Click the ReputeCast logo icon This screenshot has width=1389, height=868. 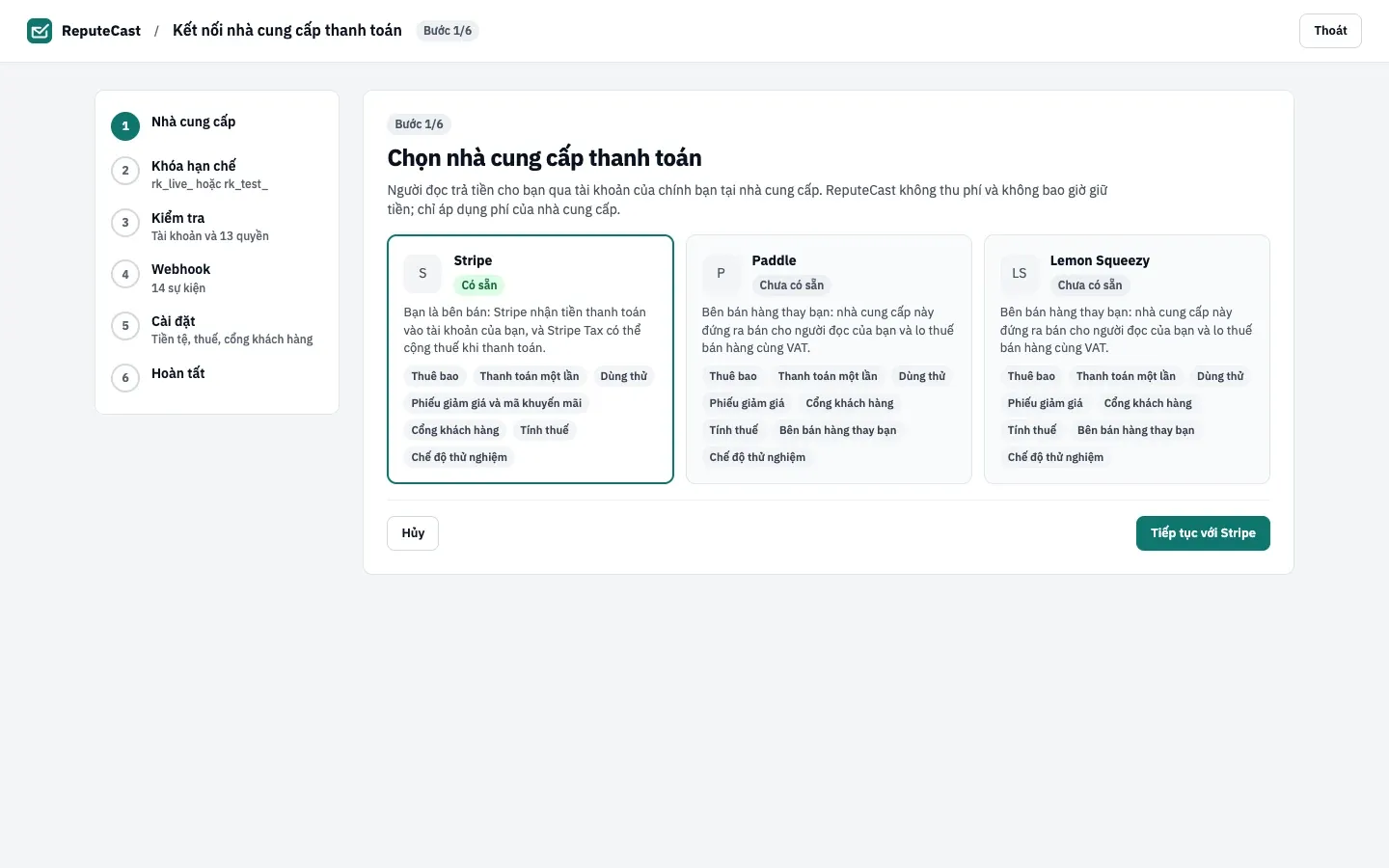click(x=40, y=31)
